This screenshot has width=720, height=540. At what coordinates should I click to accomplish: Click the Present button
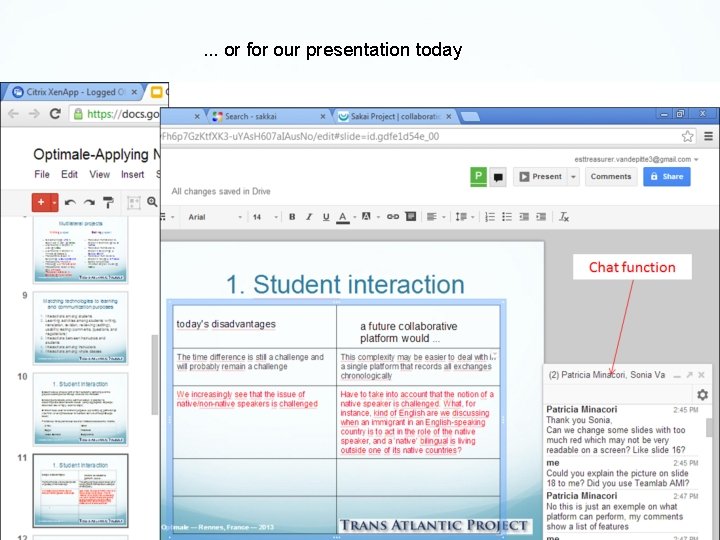pos(540,177)
